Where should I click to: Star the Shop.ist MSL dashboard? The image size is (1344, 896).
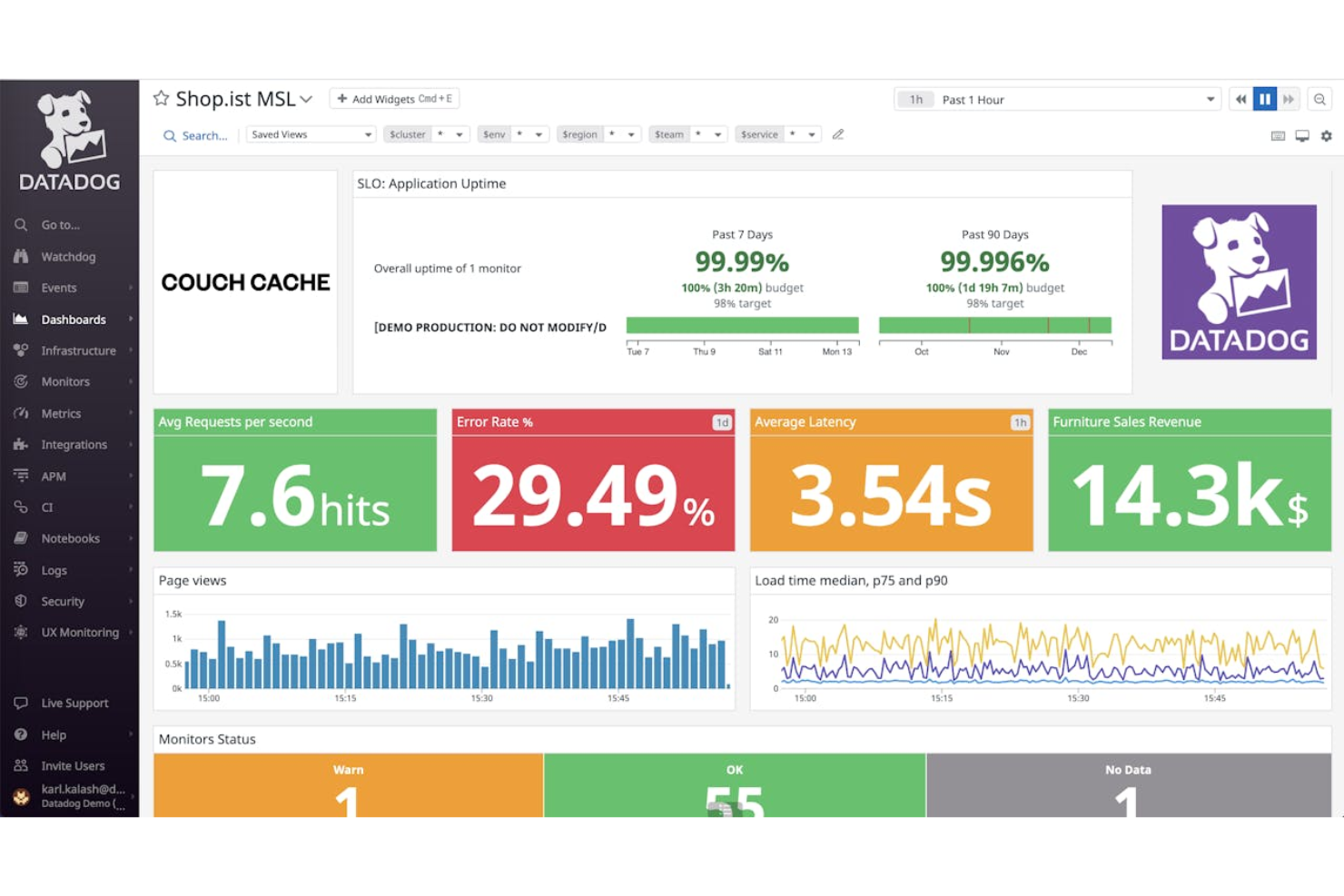[161, 98]
